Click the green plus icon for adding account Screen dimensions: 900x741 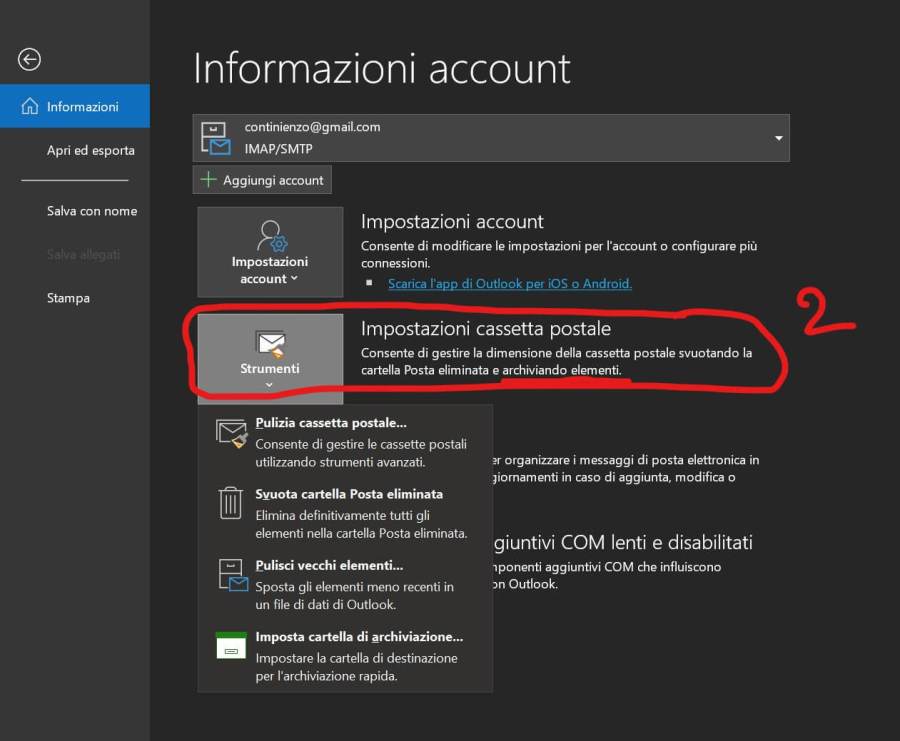208,180
